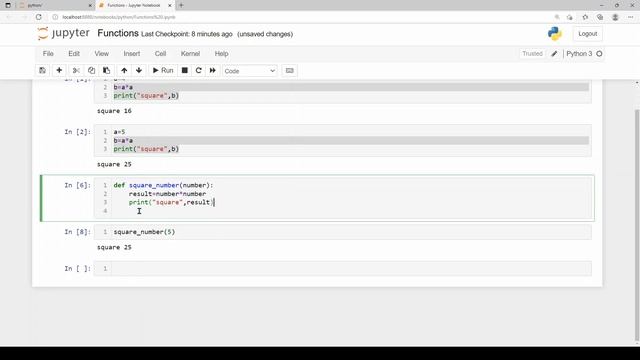
Task: Click the Last Checkpoint text
Action: tap(187, 34)
